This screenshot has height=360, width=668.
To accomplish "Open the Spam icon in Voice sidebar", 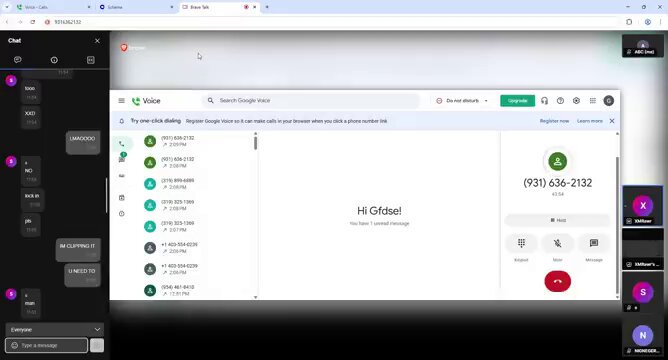I will (122, 213).
